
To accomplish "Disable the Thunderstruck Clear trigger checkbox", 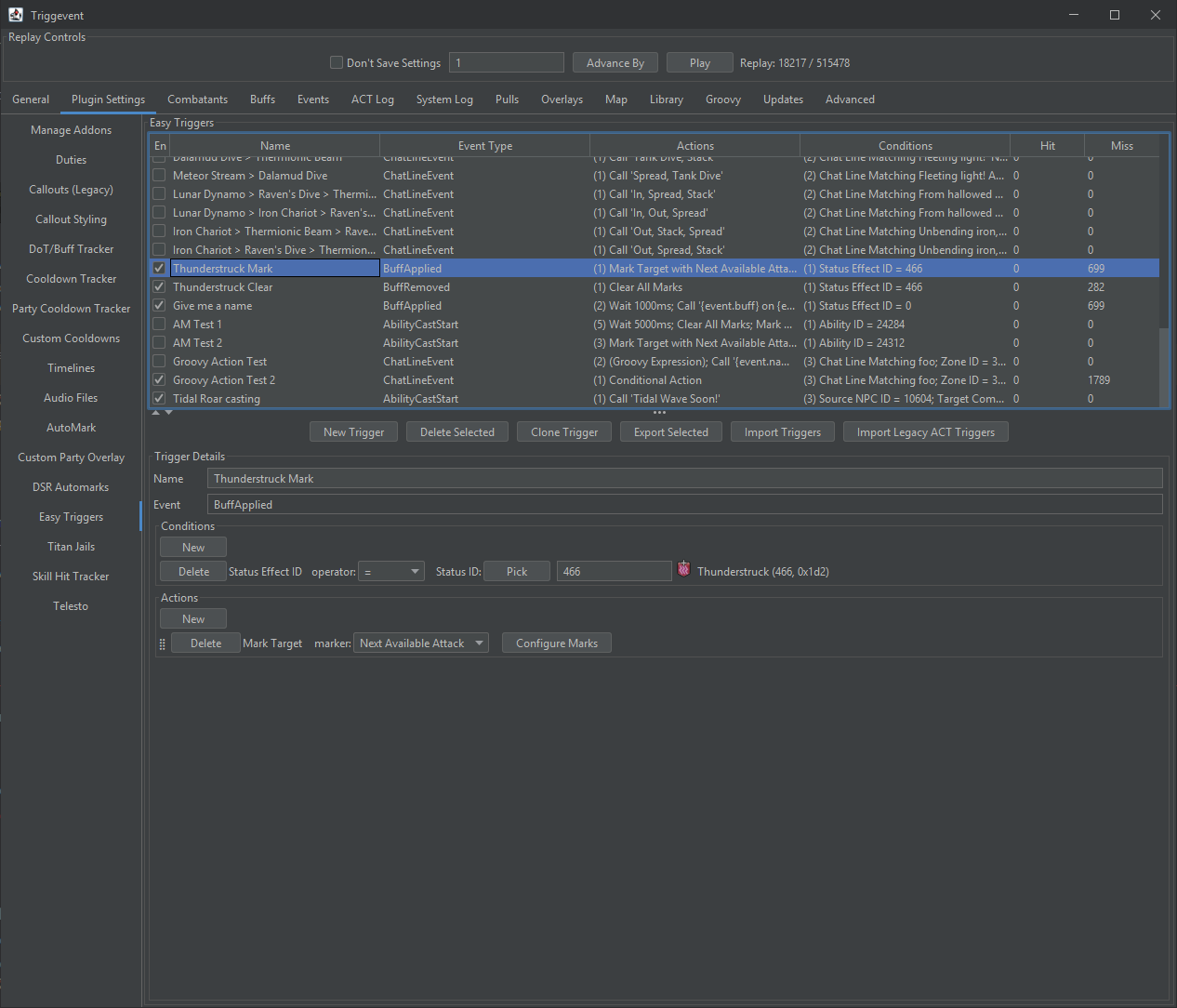I will tap(160, 287).
